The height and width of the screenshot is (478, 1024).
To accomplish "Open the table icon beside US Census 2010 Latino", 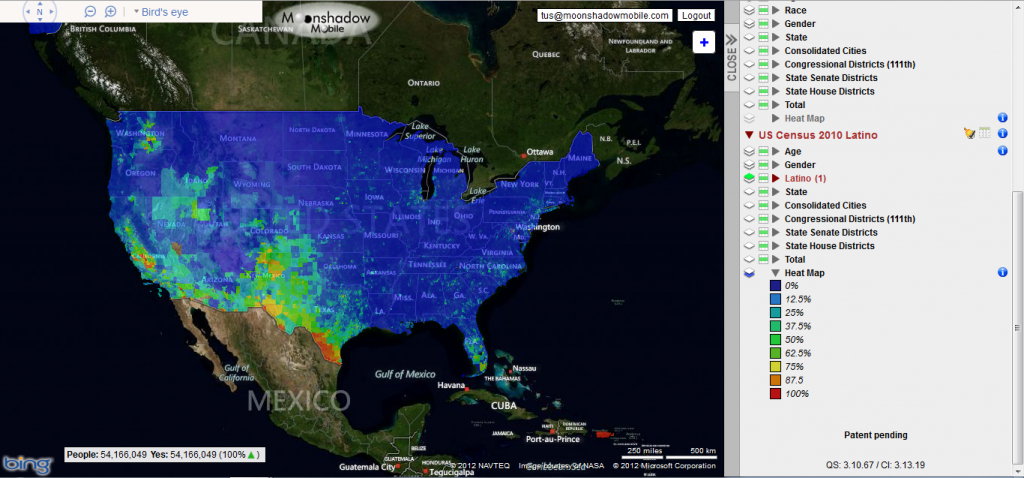I will point(984,133).
